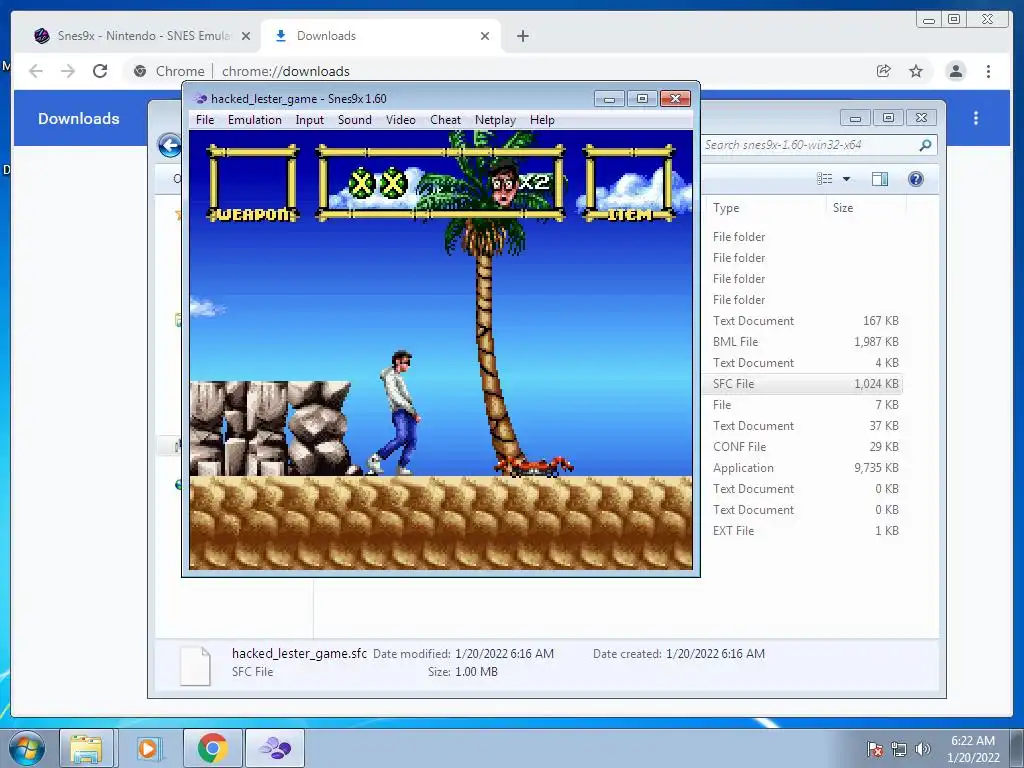Viewport: 1024px width, 768px height.
Task: Click the Explorer back arrow button
Action: 170,145
